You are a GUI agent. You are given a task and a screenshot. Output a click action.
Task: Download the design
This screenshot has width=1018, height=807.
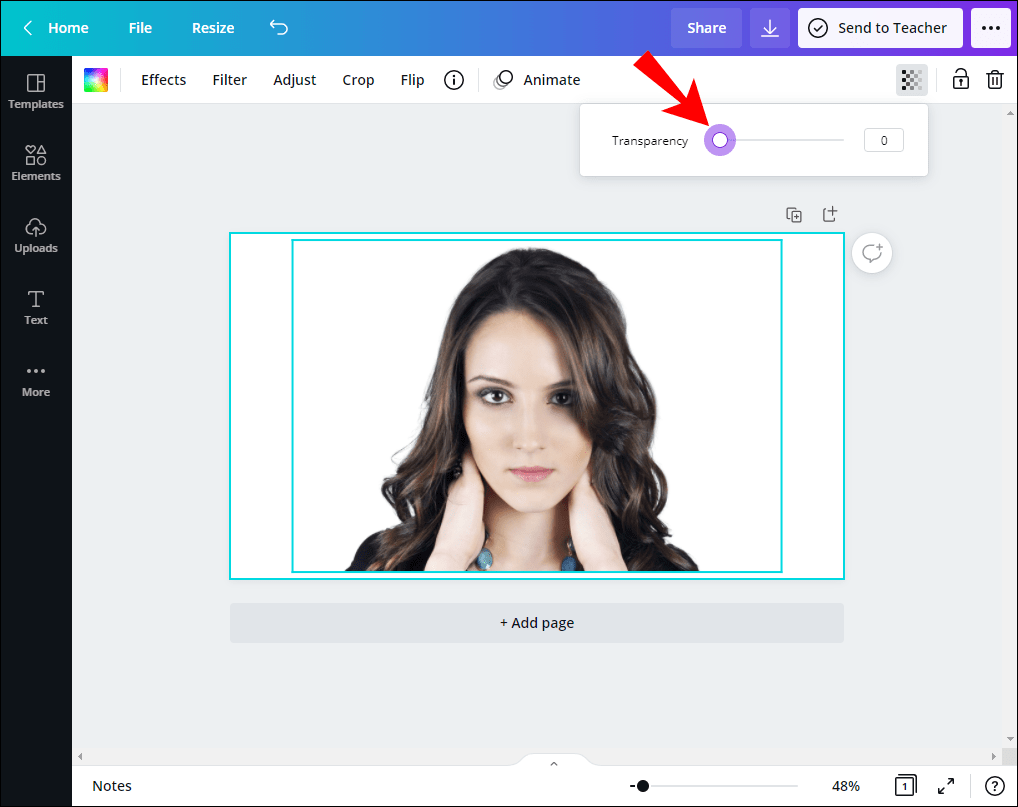coord(769,27)
